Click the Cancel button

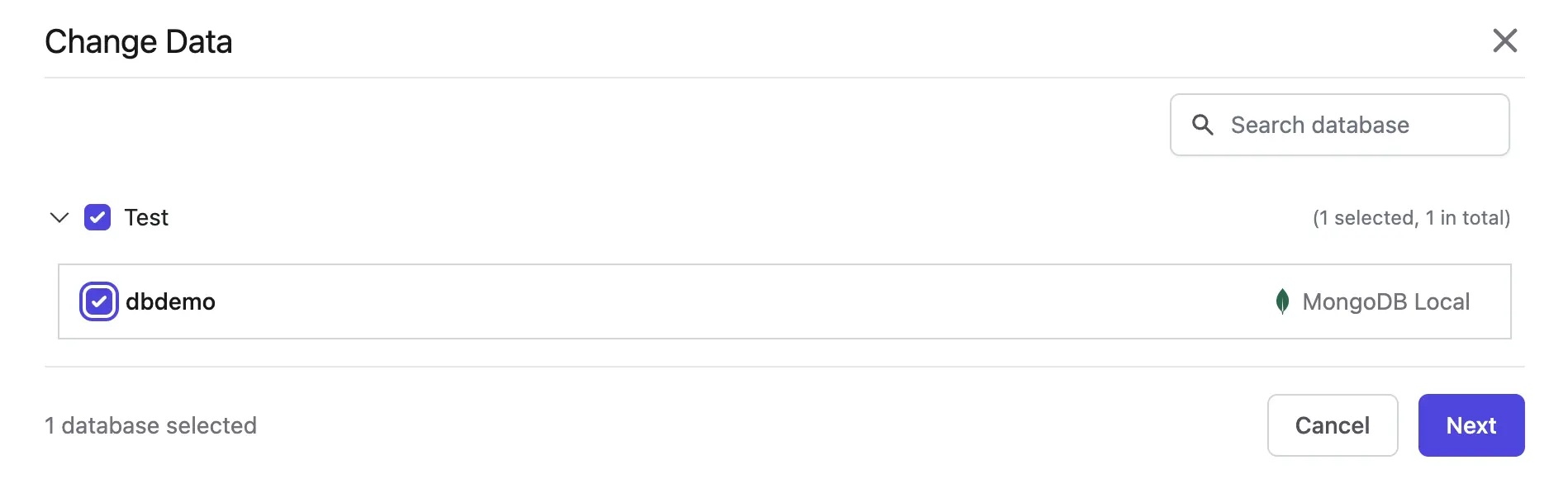[1332, 425]
